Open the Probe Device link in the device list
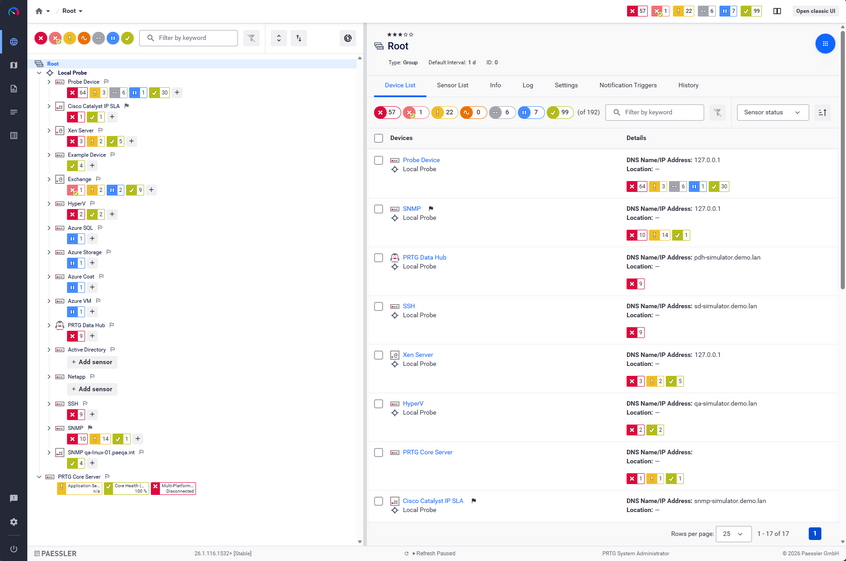Screen dimensions: 846x561 click(x=421, y=160)
